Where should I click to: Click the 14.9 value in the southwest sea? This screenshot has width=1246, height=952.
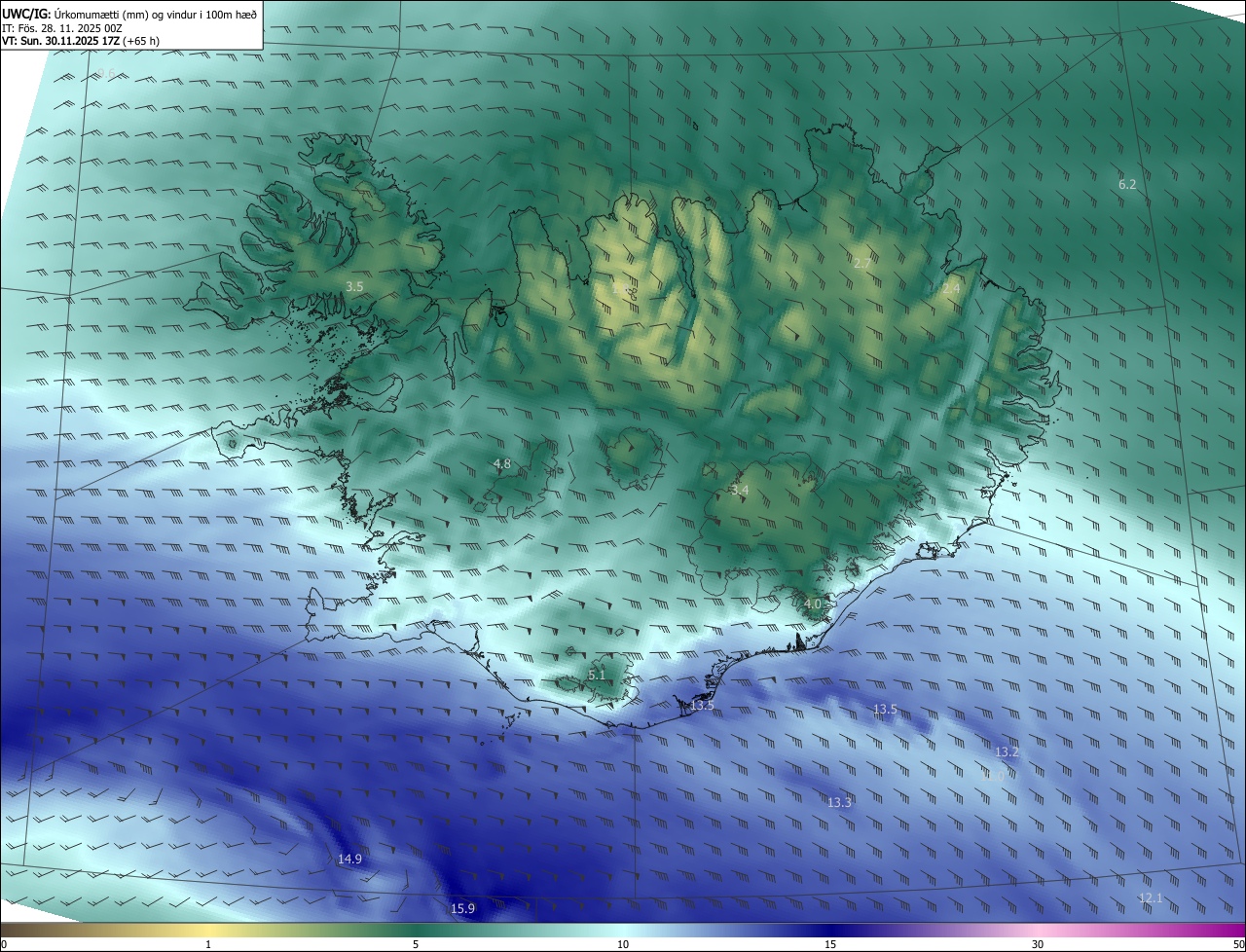pos(349,860)
